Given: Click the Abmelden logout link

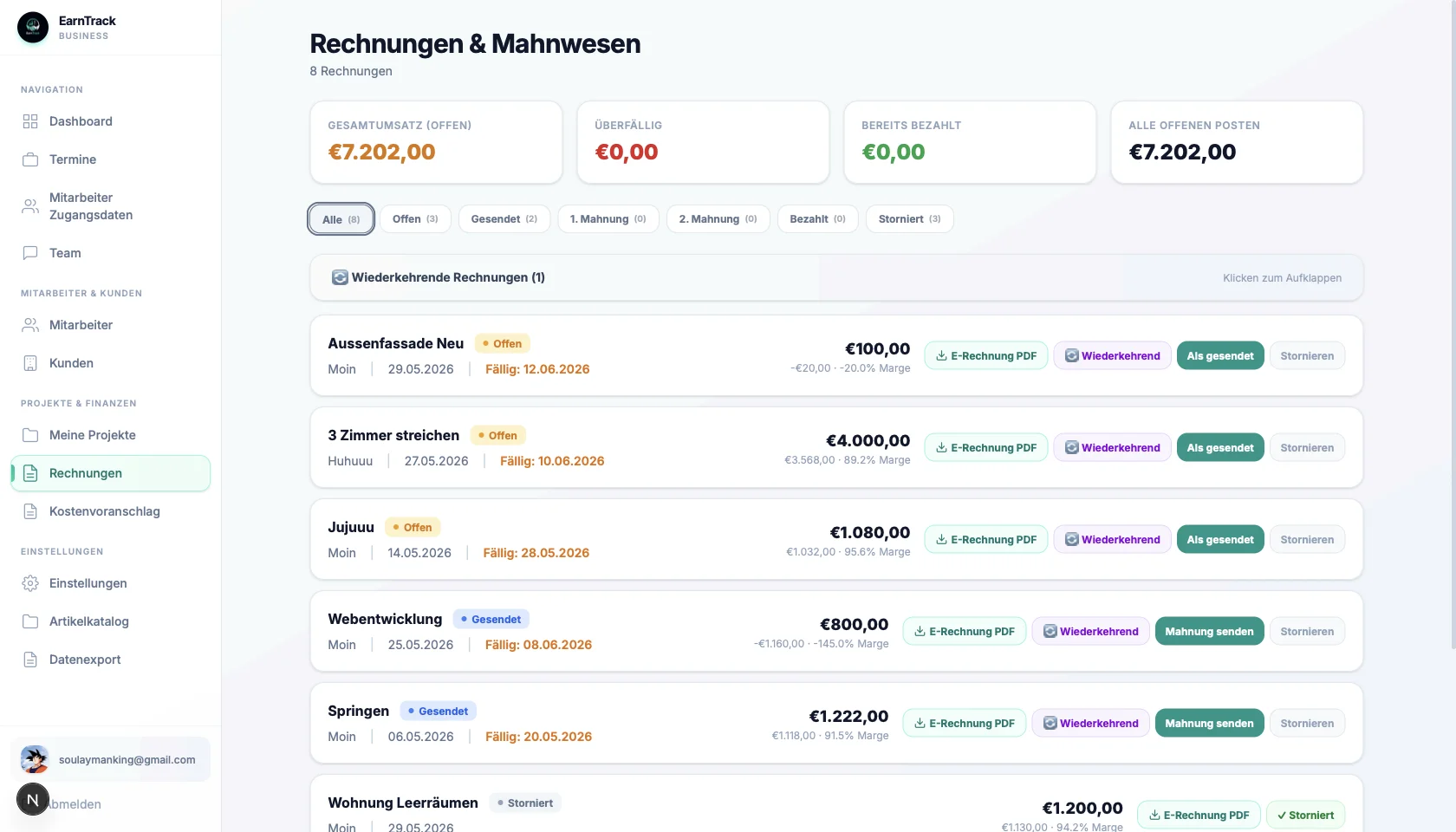Looking at the screenshot, I should click(75, 804).
